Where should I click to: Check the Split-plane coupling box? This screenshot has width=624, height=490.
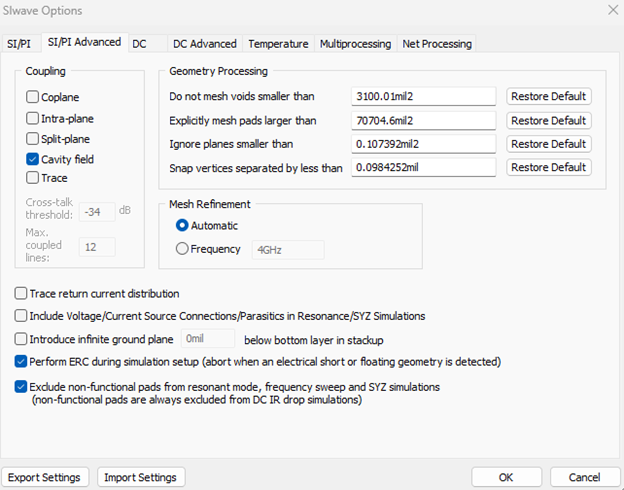(33, 138)
